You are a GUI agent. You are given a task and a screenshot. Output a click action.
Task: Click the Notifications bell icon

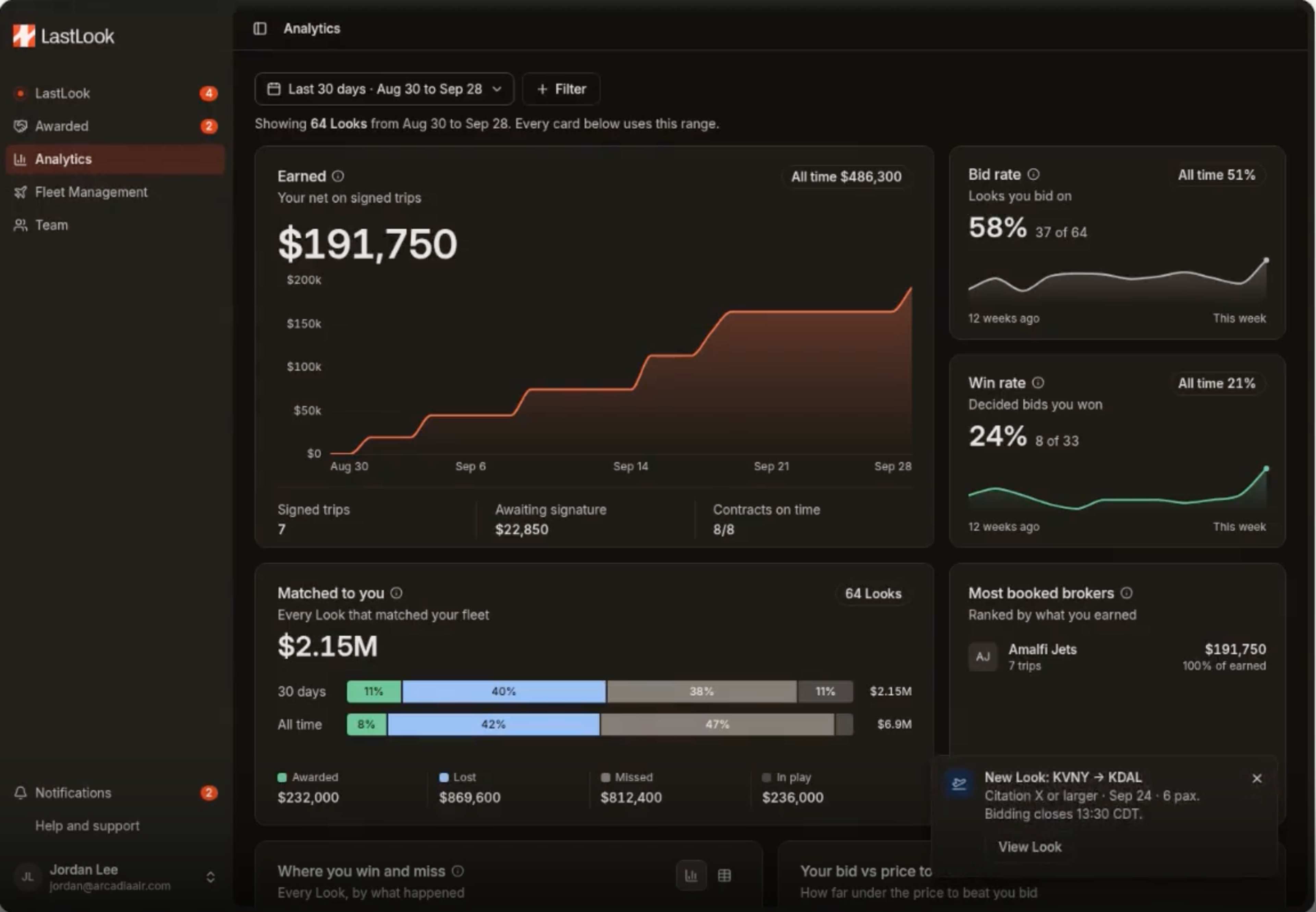(x=21, y=793)
